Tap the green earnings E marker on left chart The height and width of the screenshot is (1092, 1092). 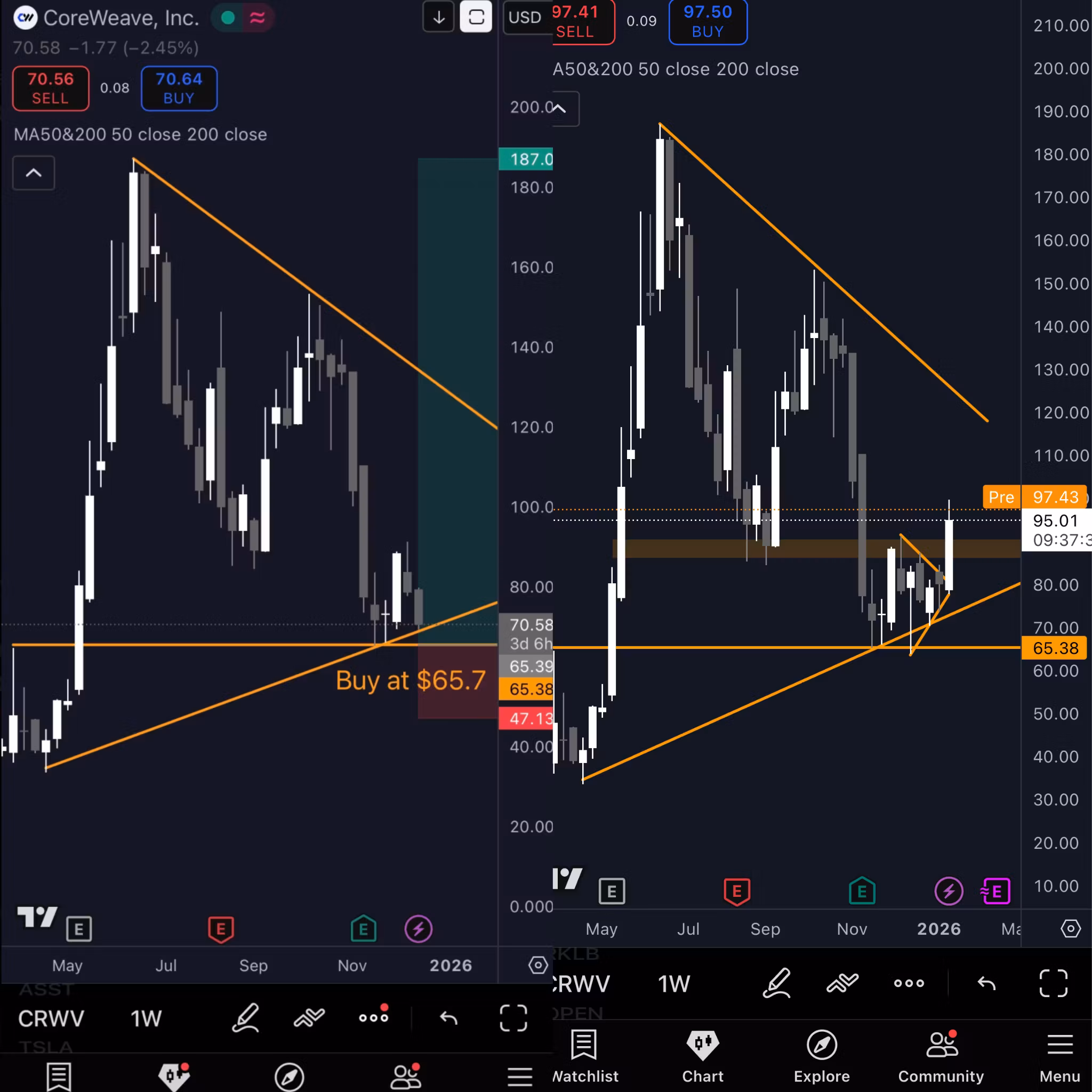(x=364, y=929)
